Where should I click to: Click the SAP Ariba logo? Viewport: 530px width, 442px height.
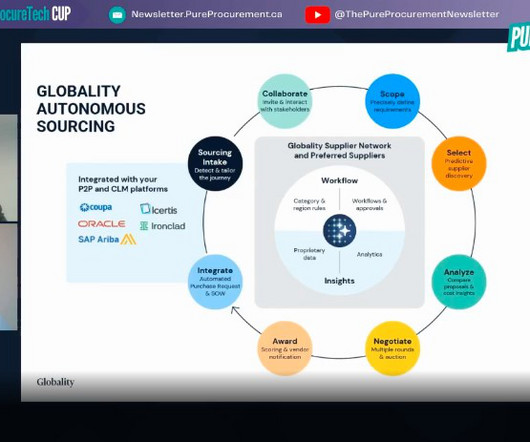(107, 239)
